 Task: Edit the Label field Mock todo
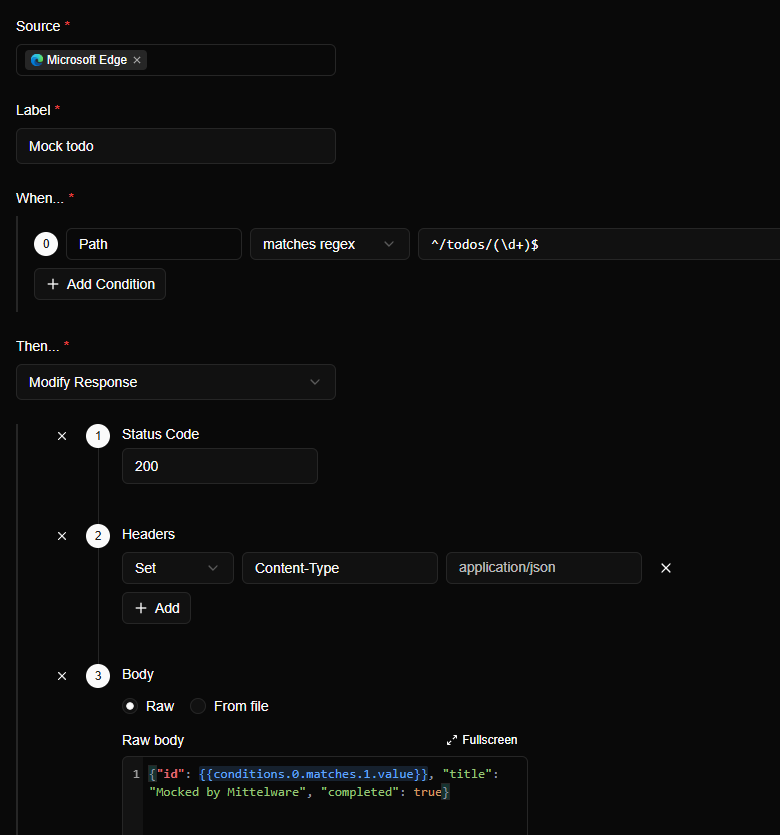pyautogui.click(x=176, y=146)
